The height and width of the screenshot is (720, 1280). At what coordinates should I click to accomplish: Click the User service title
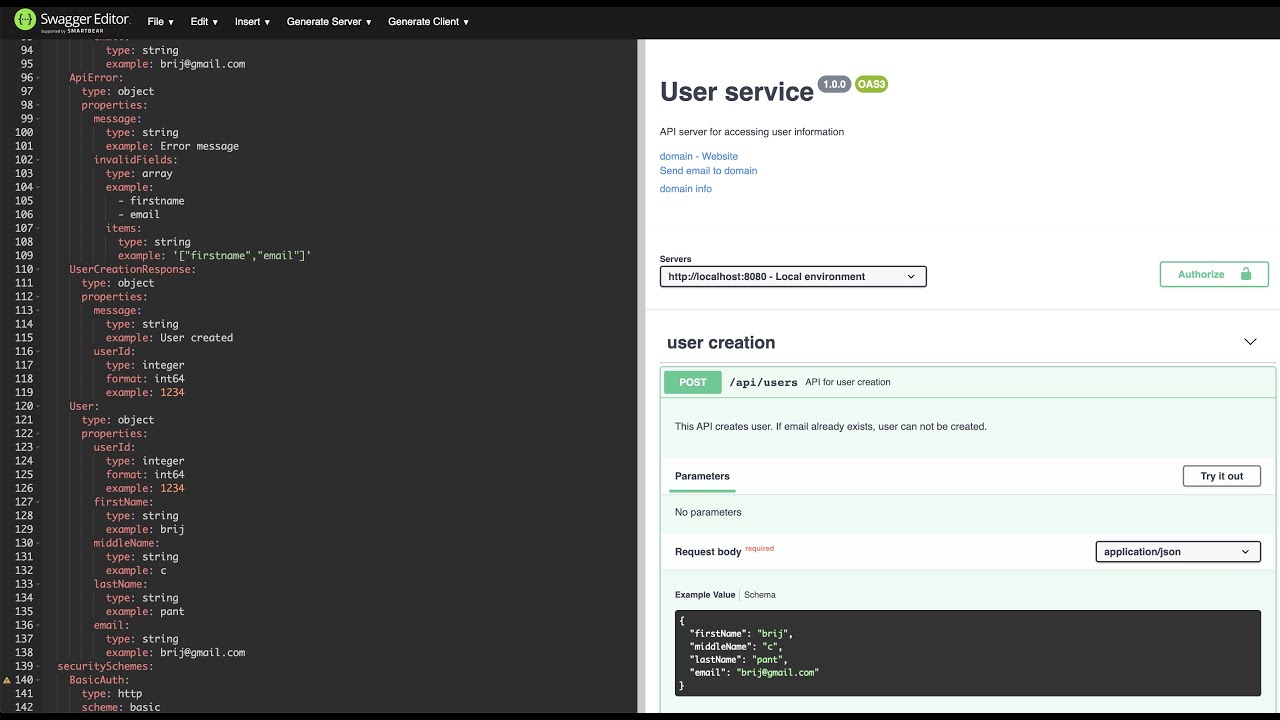[x=737, y=92]
